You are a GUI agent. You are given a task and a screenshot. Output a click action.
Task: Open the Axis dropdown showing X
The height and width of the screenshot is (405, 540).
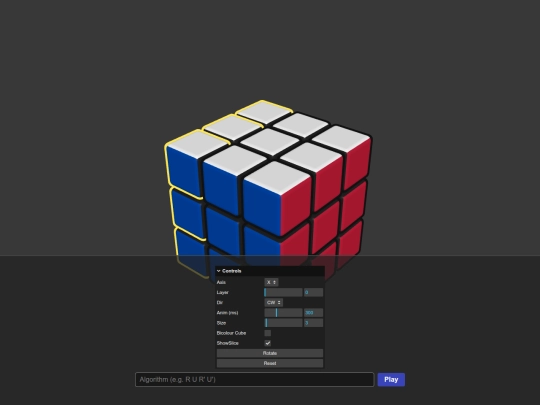point(271,282)
